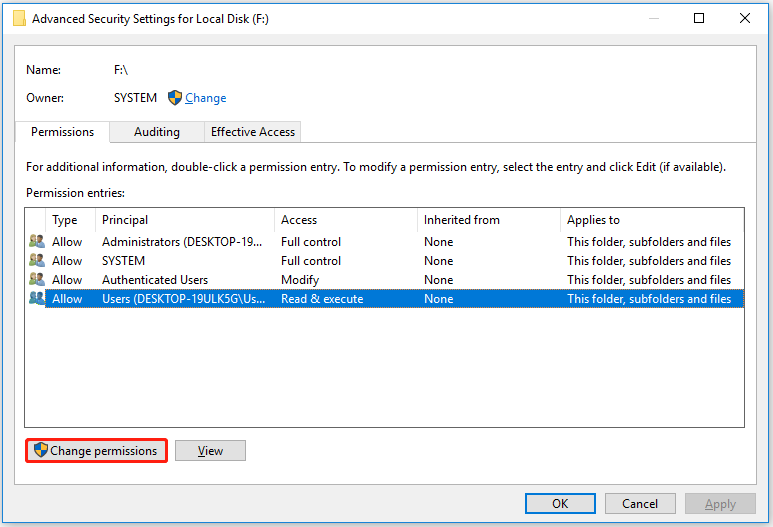The width and height of the screenshot is (773, 527).
Task: Click Allow in the Authenticated Users row
Action: (x=67, y=280)
